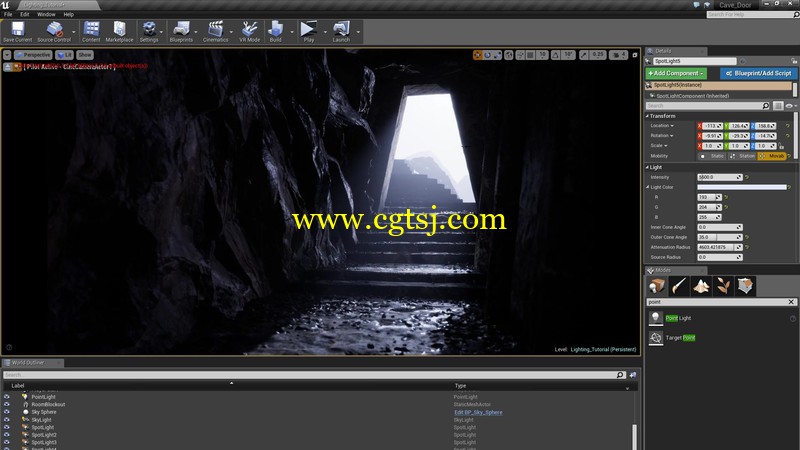The width and height of the screenshot is (800, 450).
Task: Collapse the Light Color property
Action: coord(647,187)
